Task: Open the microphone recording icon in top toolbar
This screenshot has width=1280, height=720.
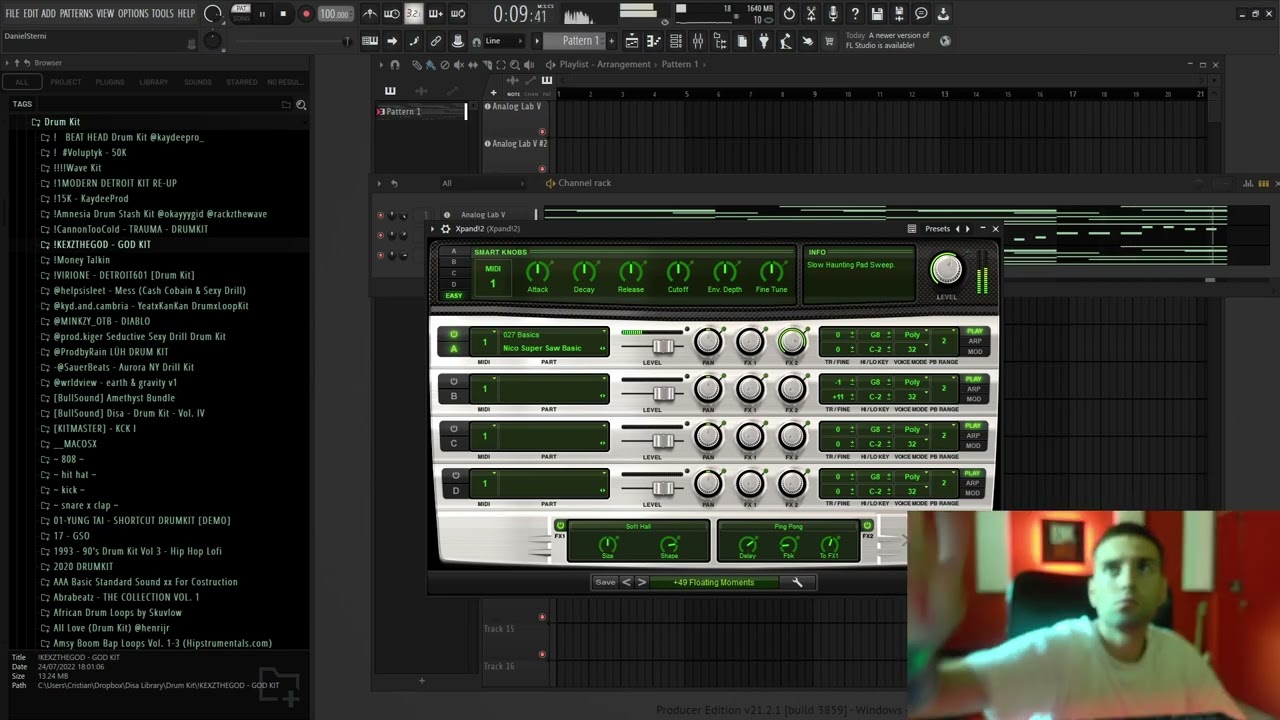Action: click(833, 14)
